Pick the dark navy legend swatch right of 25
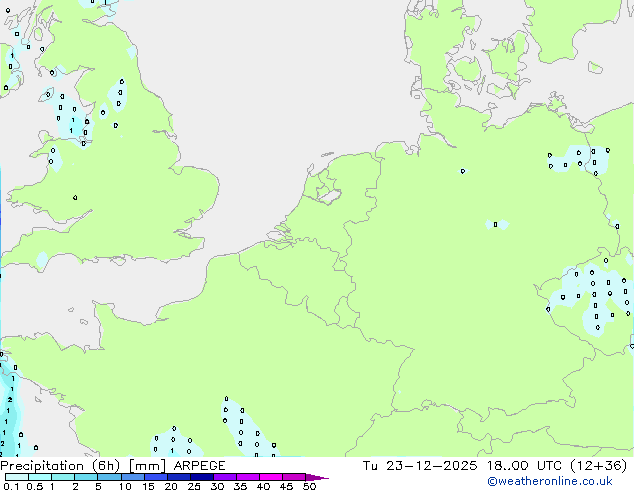The height and width of the screenshot is (490, 634). 205,477
